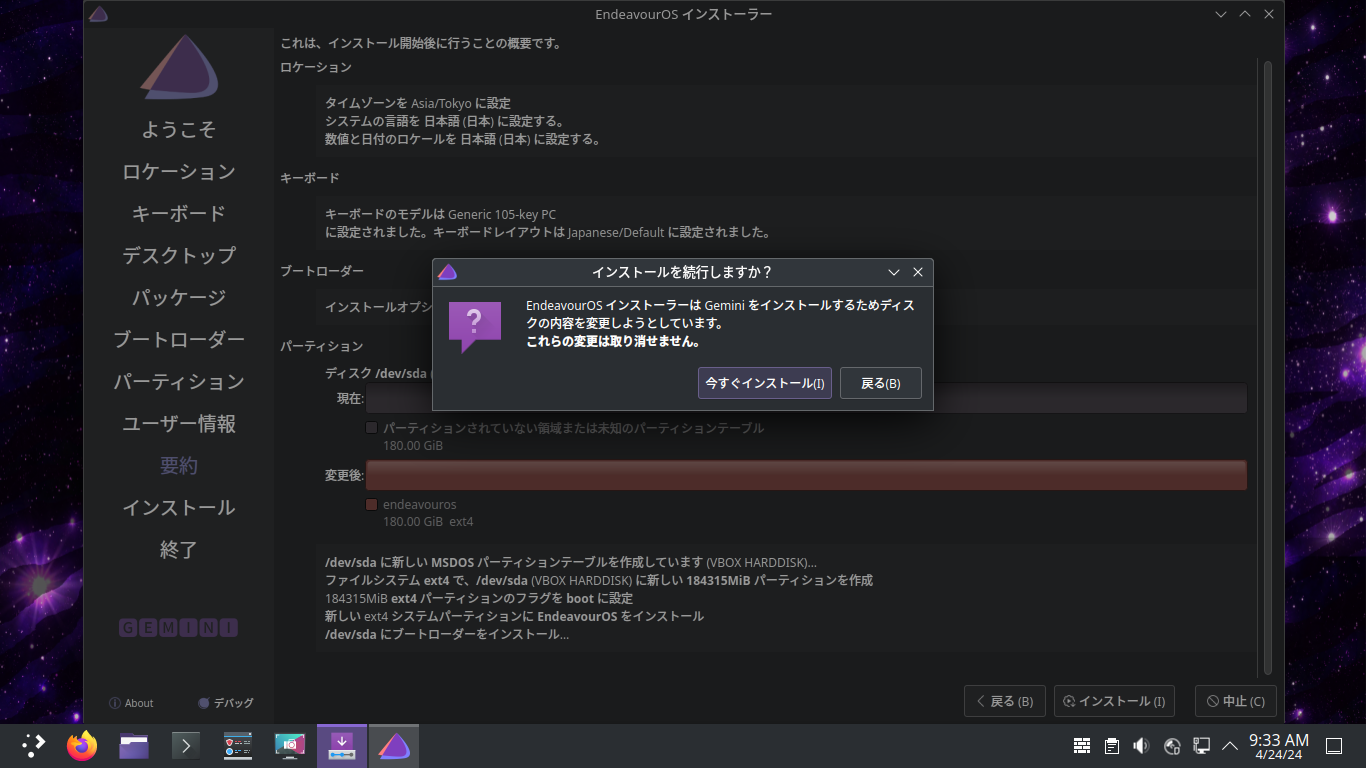
Task: Click the タイムゾーンを Asia/Tokyo に設定 line
Action: click(418, 104)
